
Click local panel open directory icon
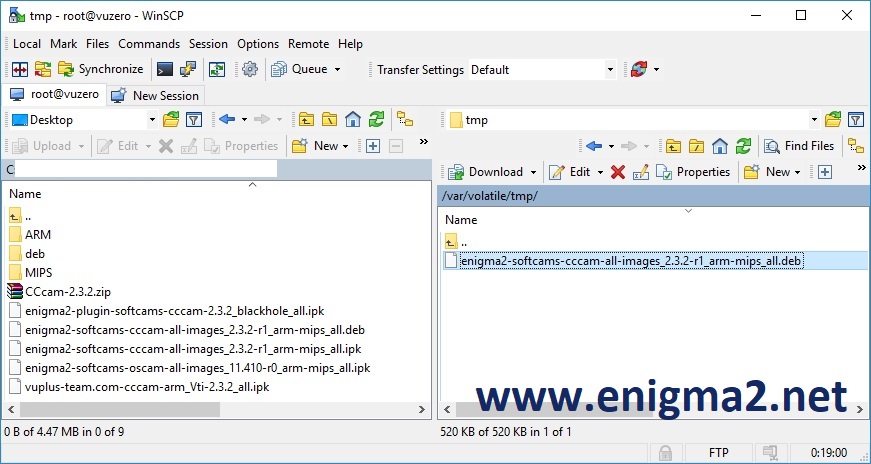click(171, 119)
